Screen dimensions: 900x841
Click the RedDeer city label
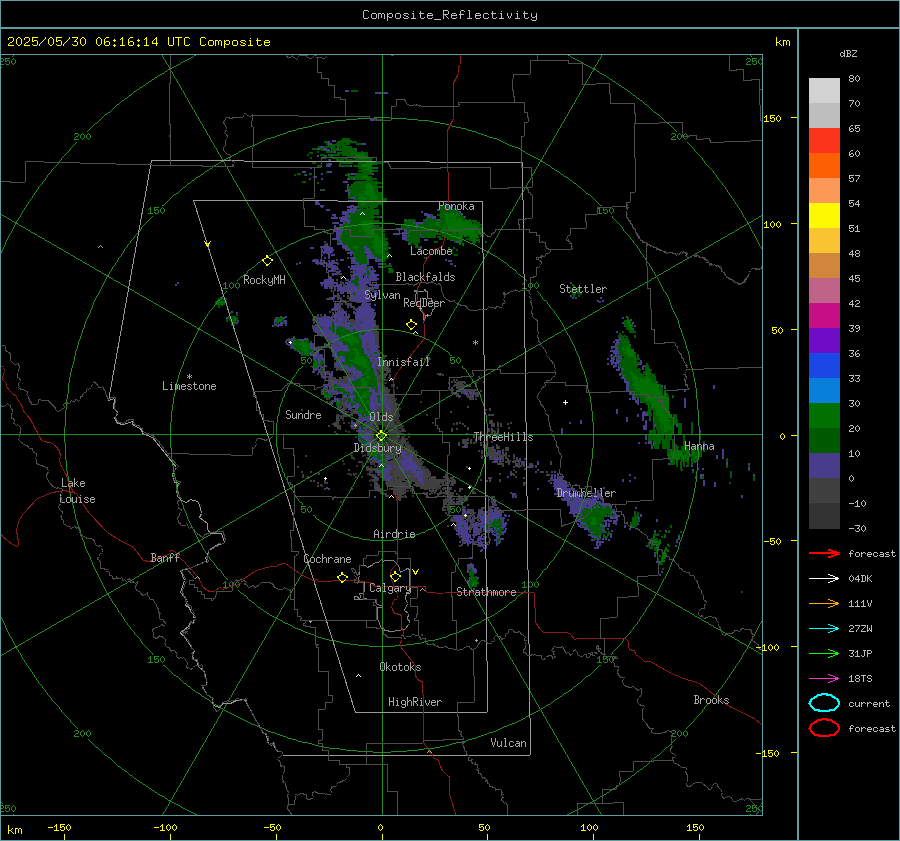[x=424, y=303]
